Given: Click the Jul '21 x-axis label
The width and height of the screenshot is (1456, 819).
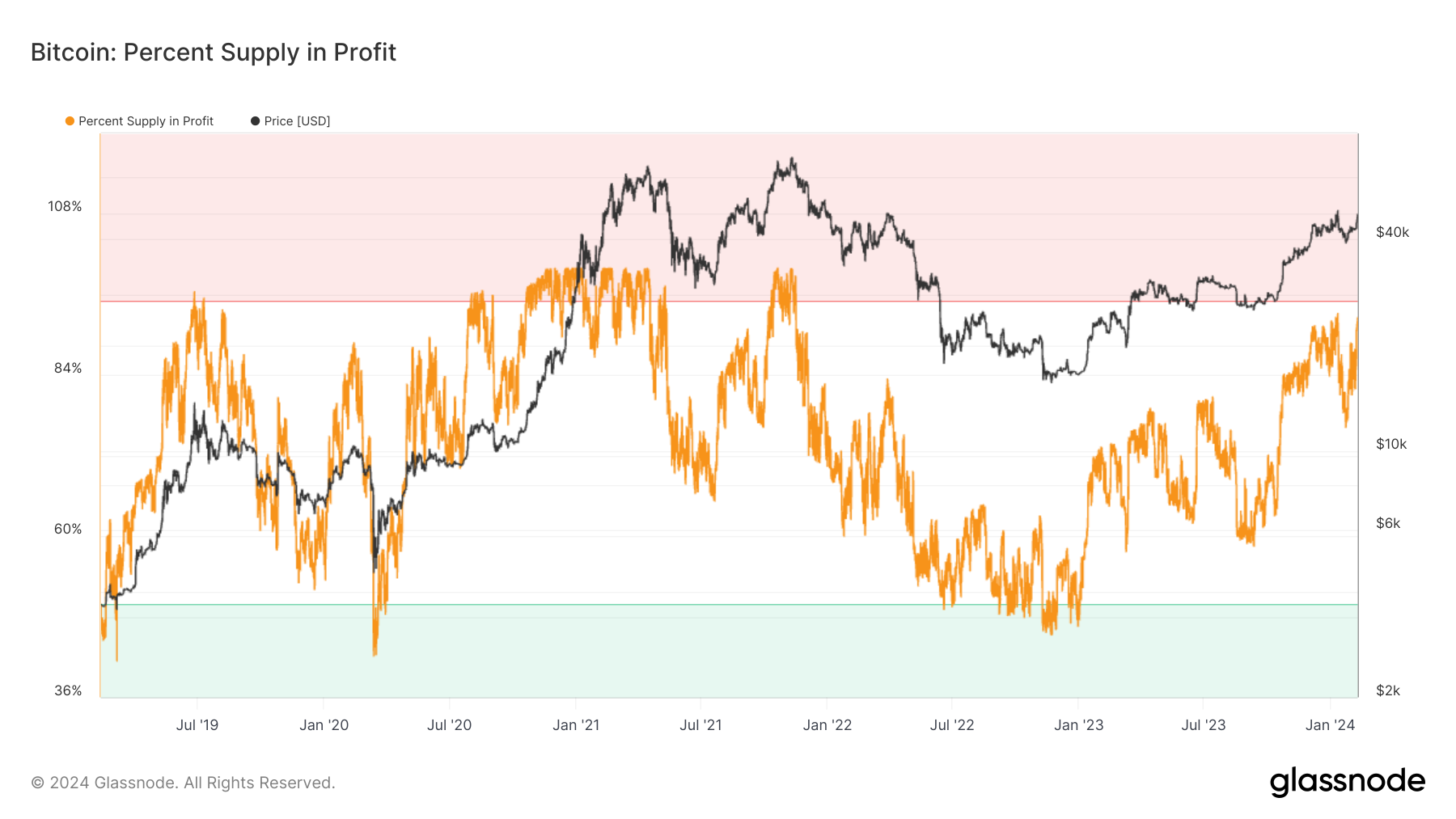Looking at the screenshot, I should tap(700, 725).
